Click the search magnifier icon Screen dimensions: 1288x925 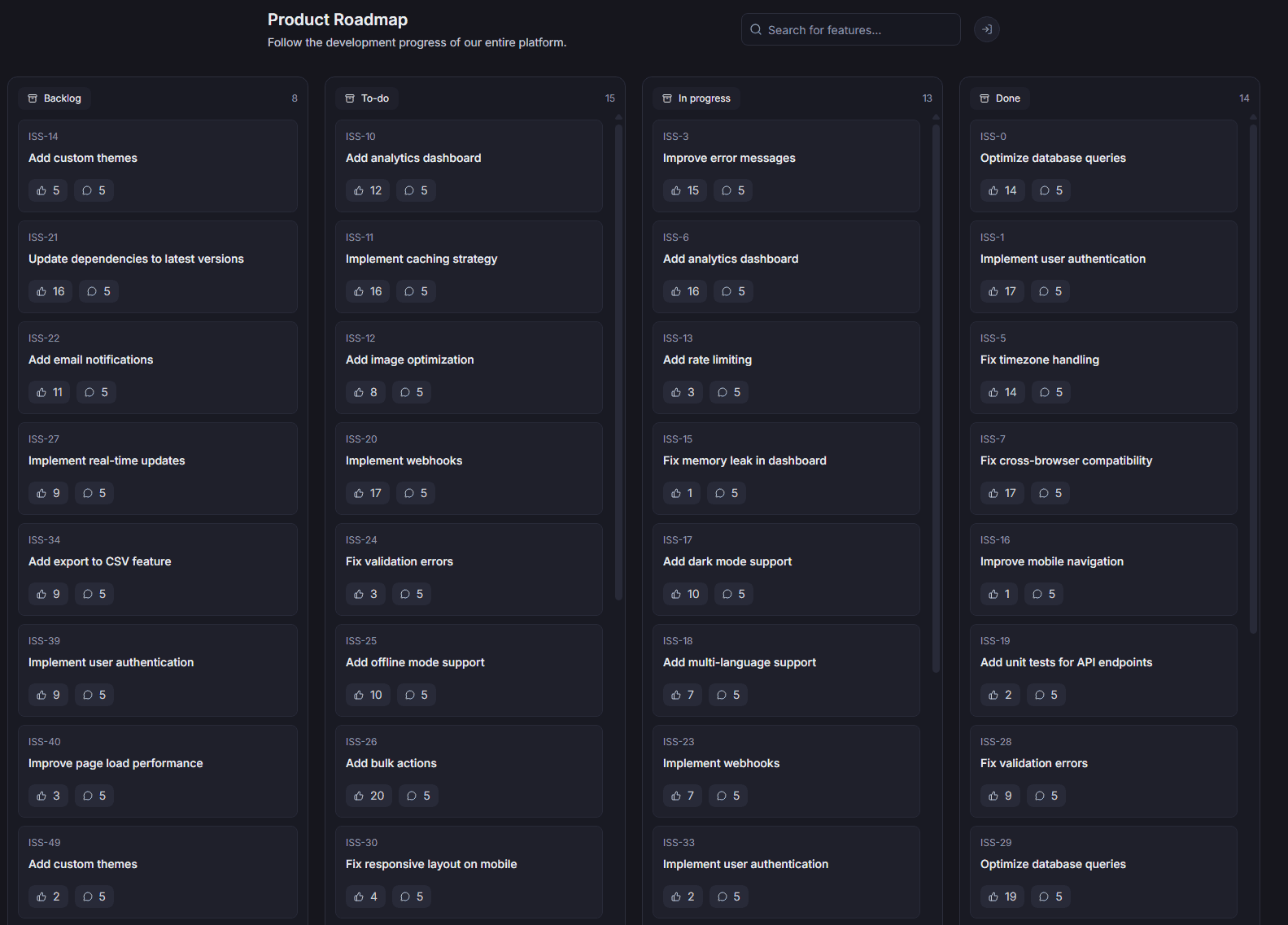coord(756,29)
